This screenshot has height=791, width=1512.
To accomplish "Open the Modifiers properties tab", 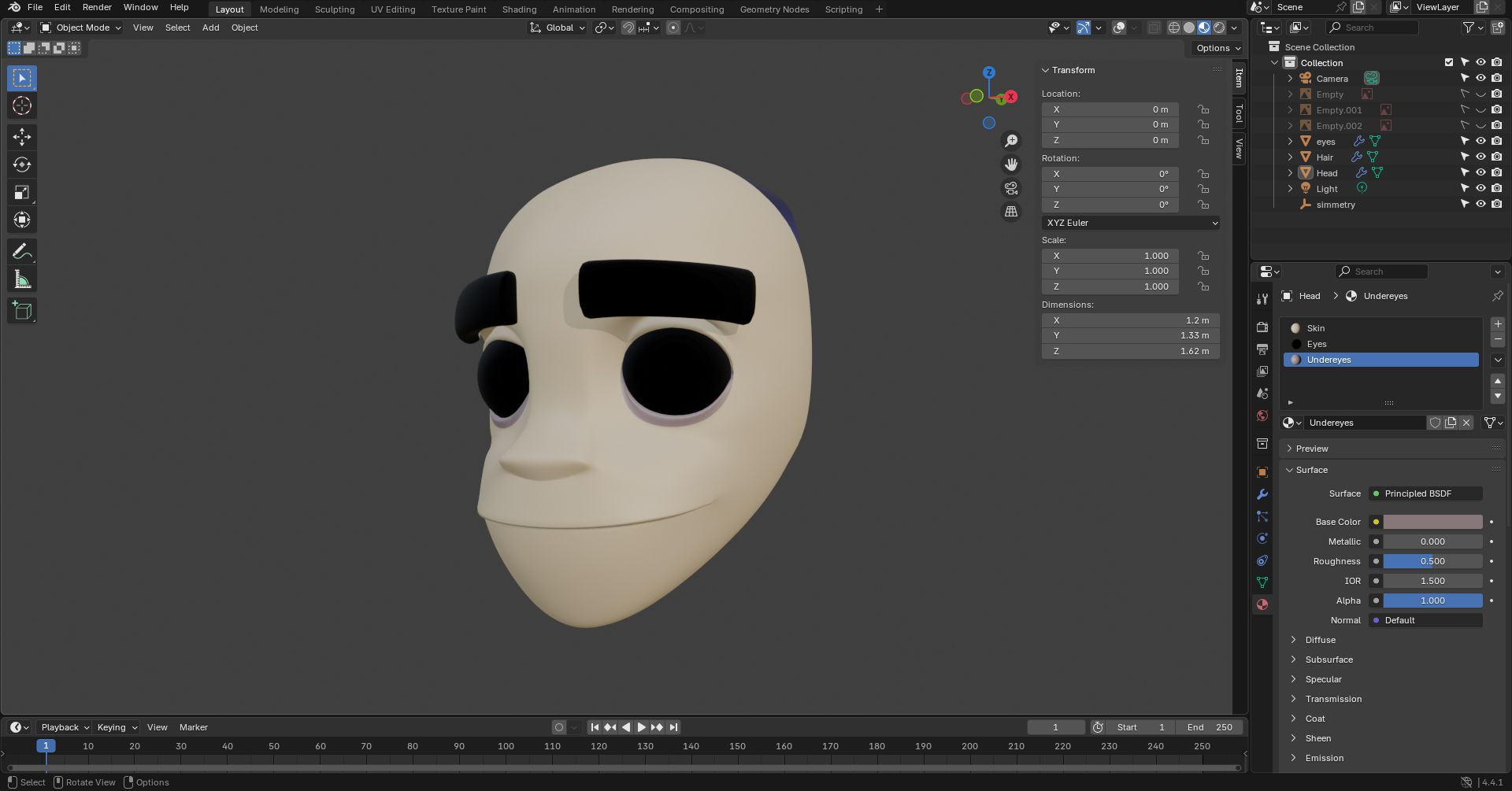I will (1262, 494).
